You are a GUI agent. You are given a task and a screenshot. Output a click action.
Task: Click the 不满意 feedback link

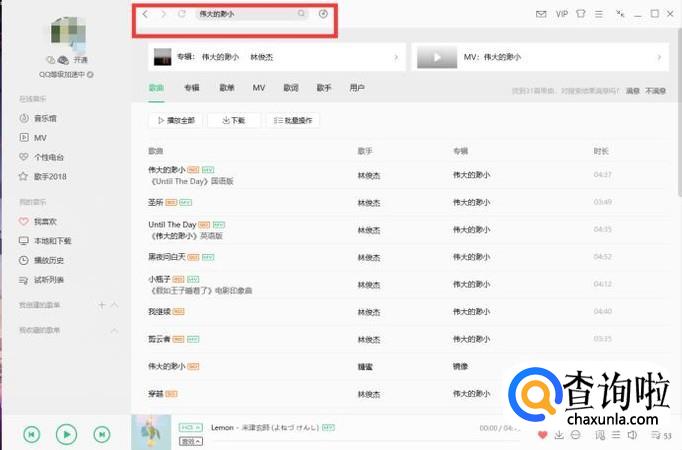[x=655, y=91]
